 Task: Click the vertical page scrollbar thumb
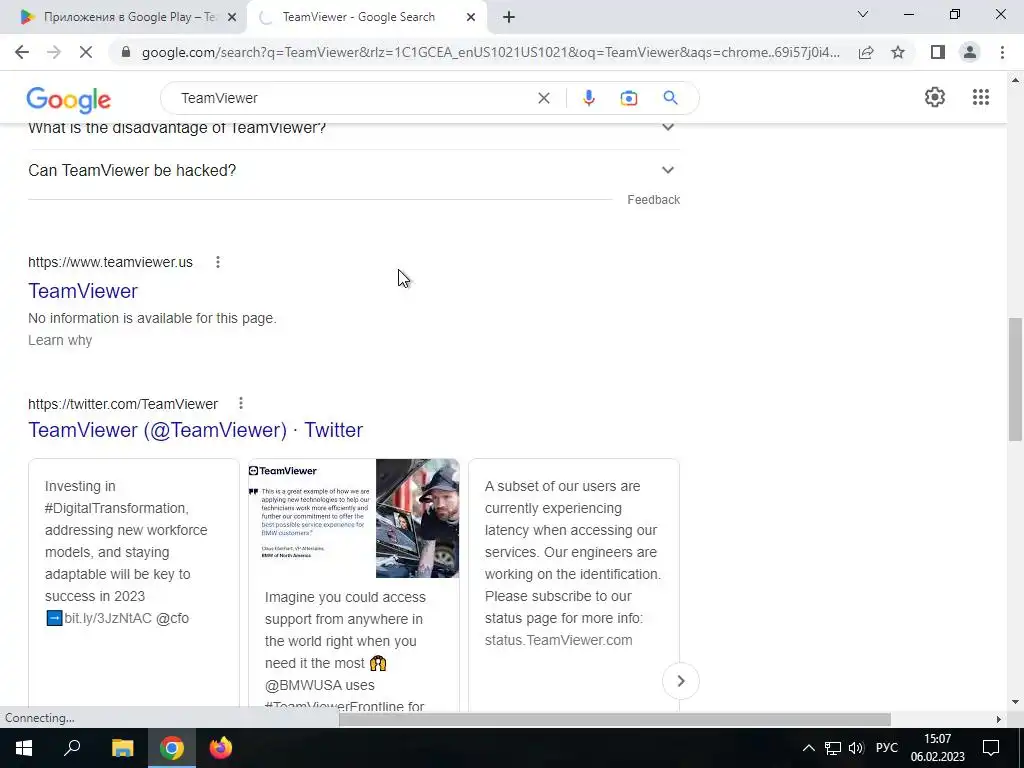point(1014,380)
